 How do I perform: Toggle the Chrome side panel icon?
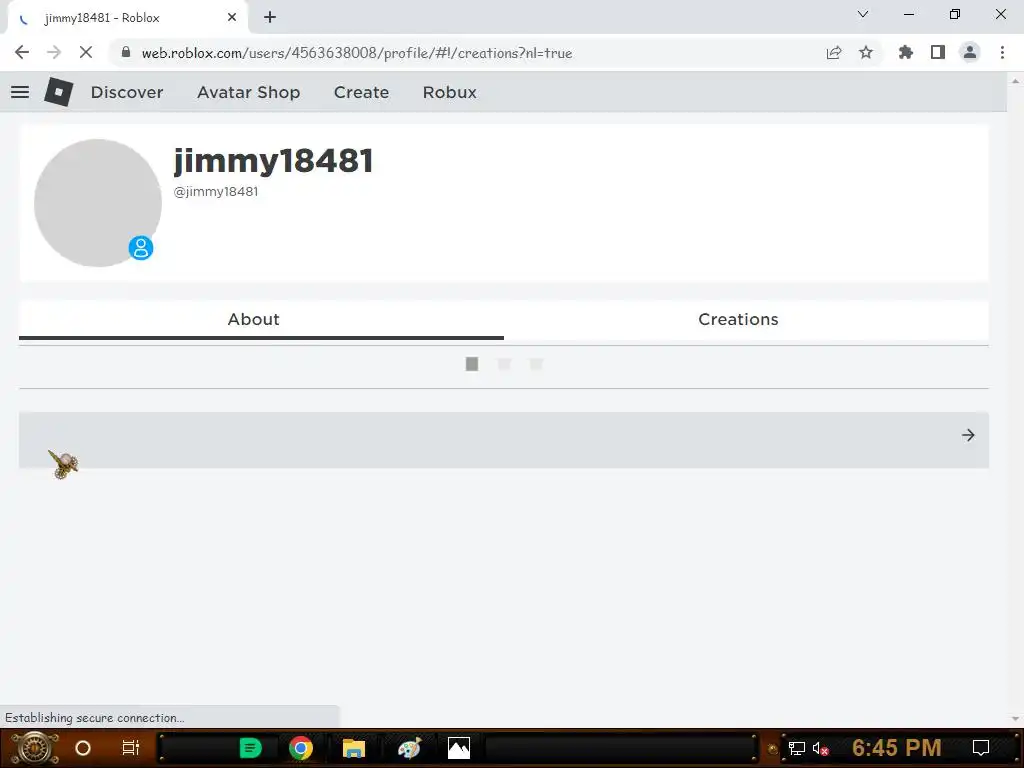[938, 52]
